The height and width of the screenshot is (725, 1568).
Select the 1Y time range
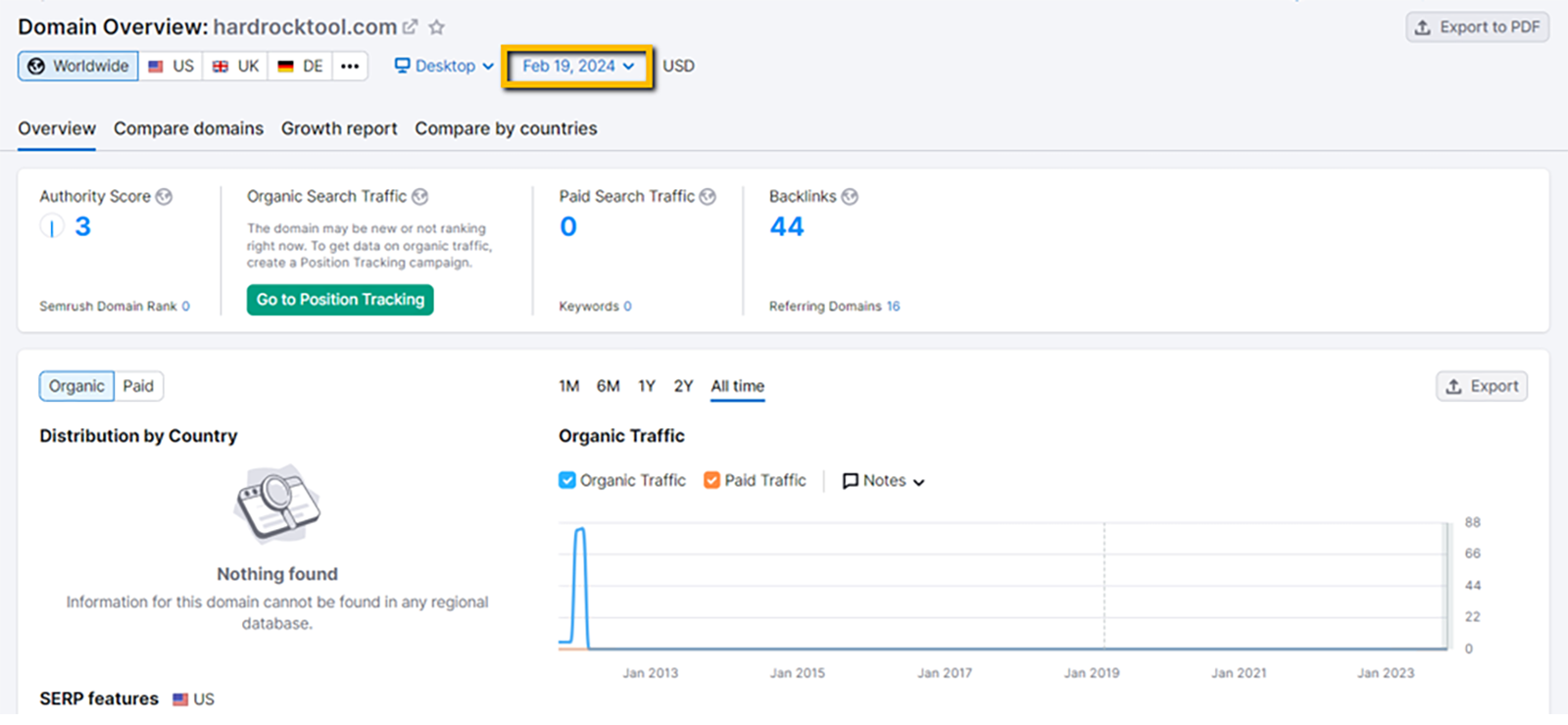[647, 386]
